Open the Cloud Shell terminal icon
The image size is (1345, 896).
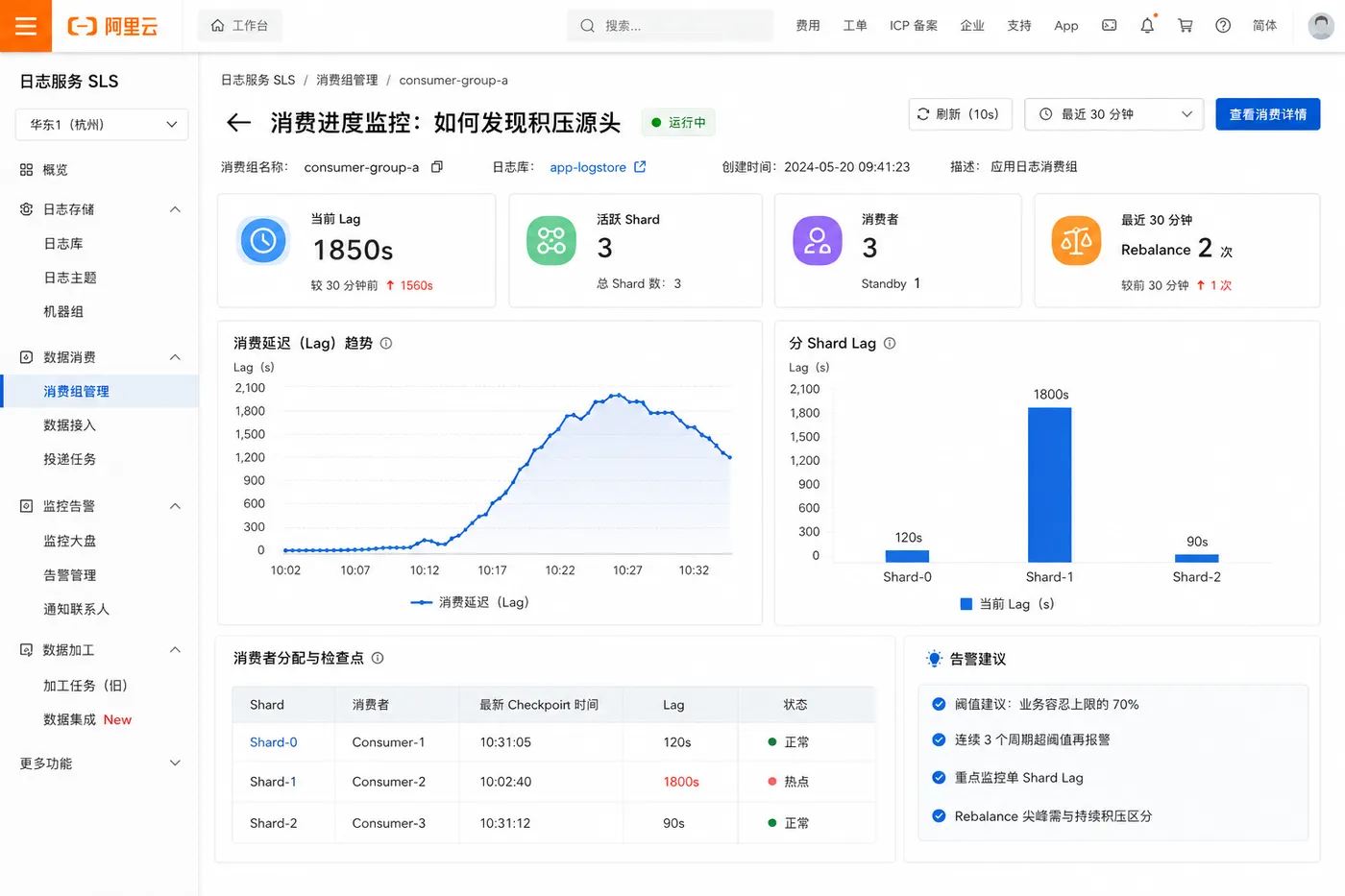coord(1109,26)
